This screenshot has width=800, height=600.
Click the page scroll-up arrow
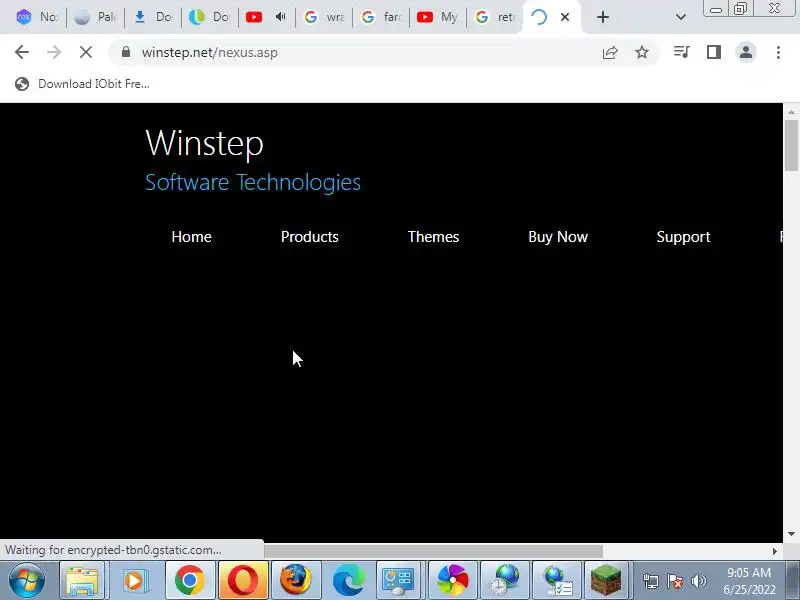pyautogui.click(x=791, y=111)
